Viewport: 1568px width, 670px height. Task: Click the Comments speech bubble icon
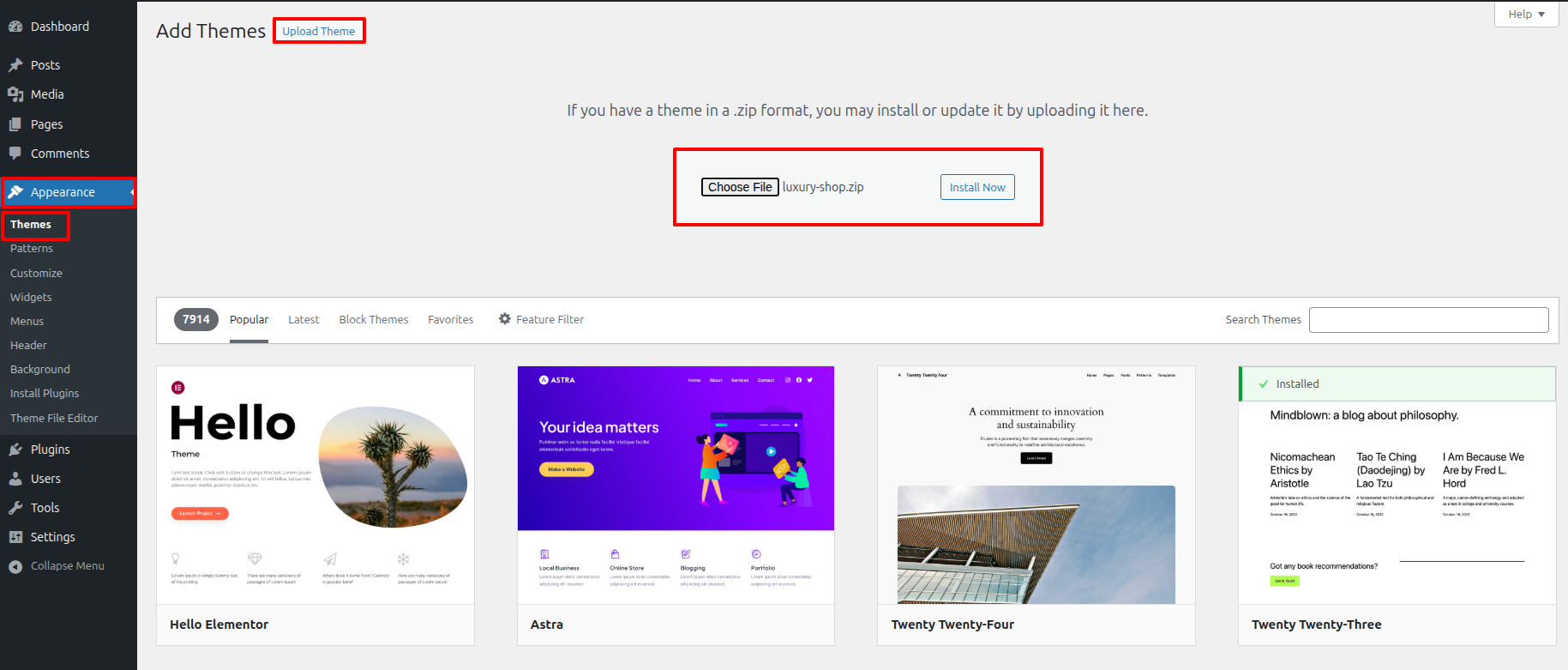click(15, 154)
